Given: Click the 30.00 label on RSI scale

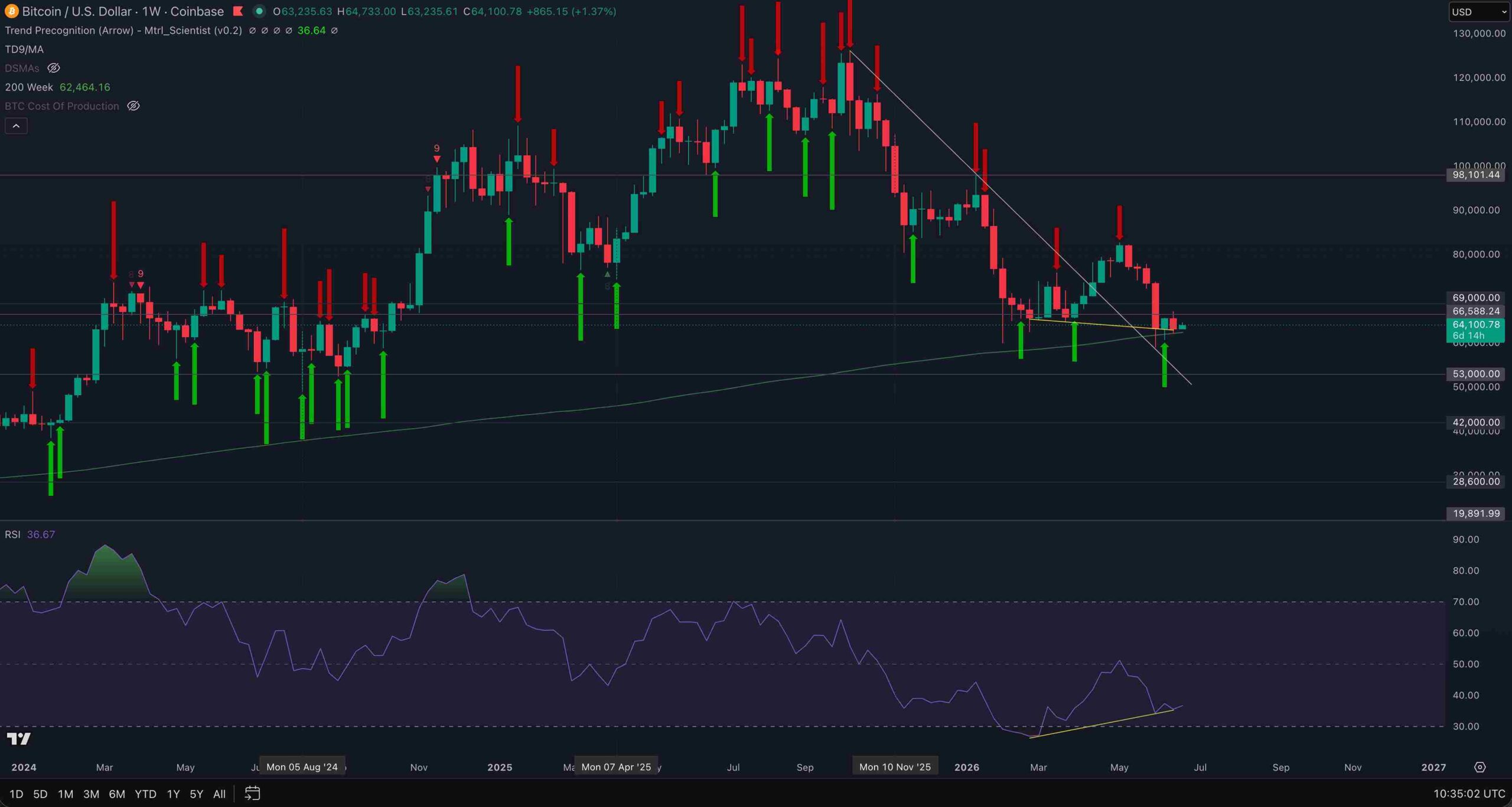Looking at the screenshot, I should 1466,726.
